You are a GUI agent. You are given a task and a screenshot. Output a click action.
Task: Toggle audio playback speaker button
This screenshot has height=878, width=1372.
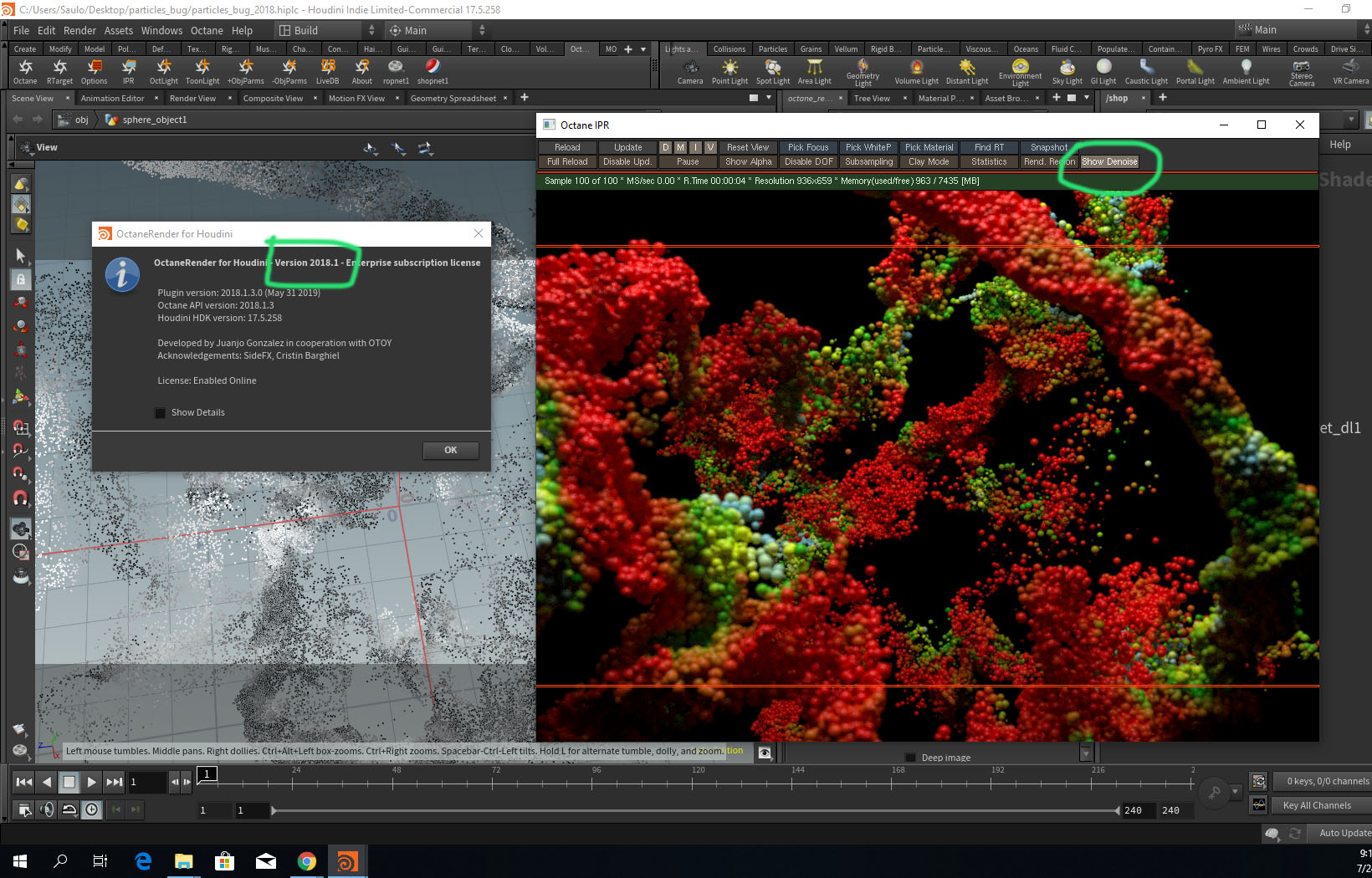coord(47,809)
